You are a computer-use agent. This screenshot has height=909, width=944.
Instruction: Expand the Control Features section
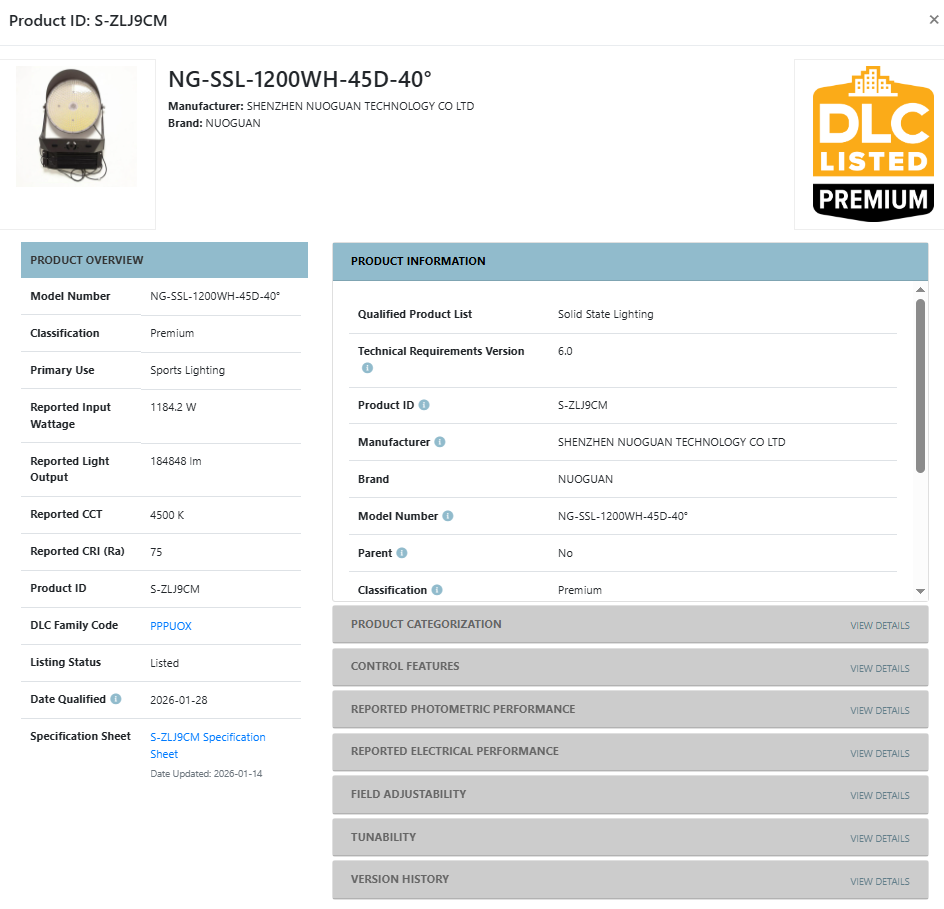879,668
